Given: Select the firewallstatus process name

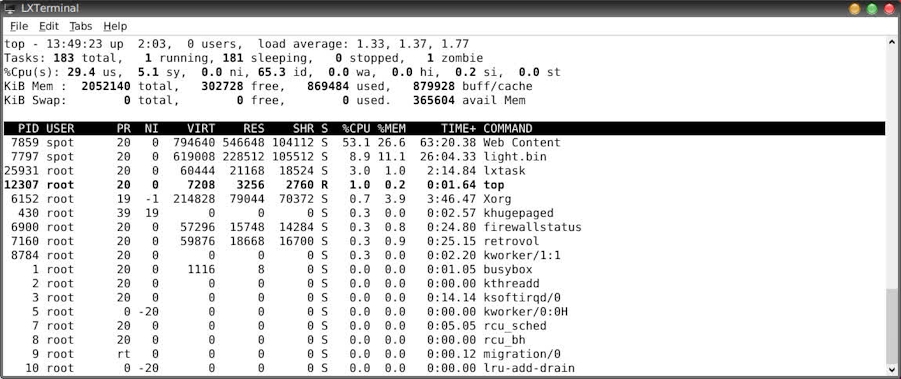Looking at the screenshot, I should (x=533, y=227).
